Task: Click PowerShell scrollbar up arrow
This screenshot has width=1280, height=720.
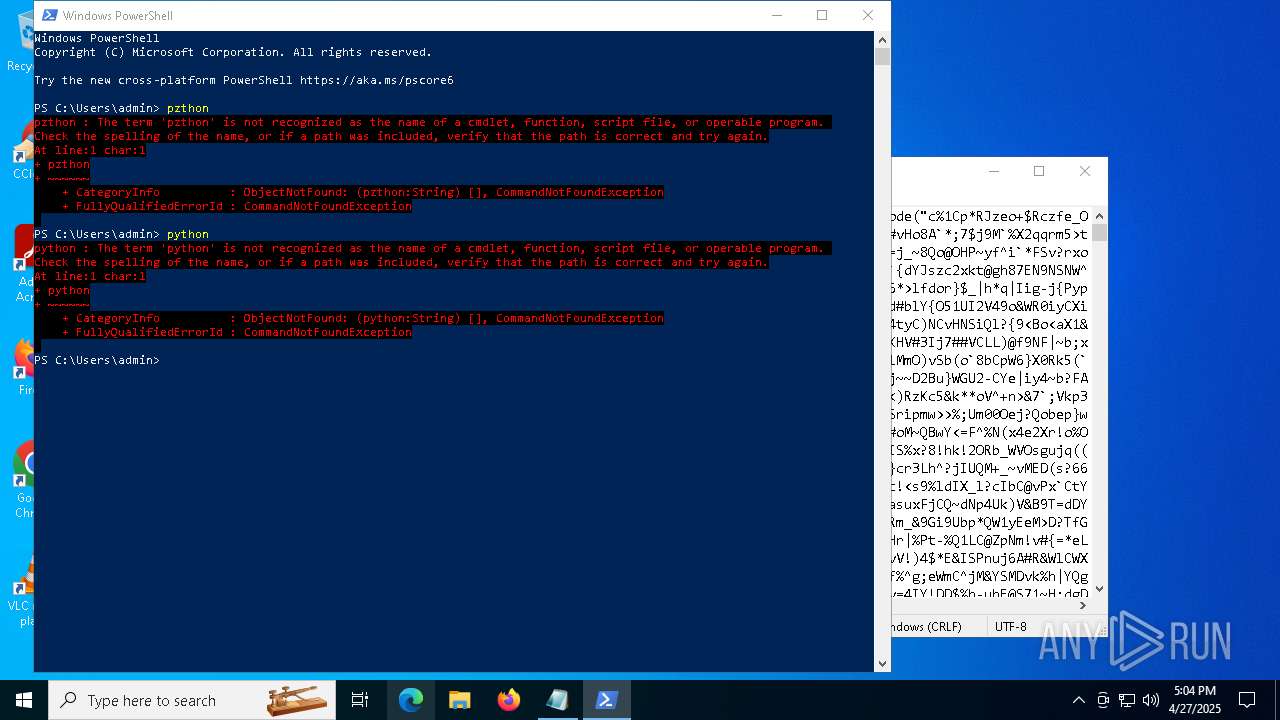Action: click(882, 39)
